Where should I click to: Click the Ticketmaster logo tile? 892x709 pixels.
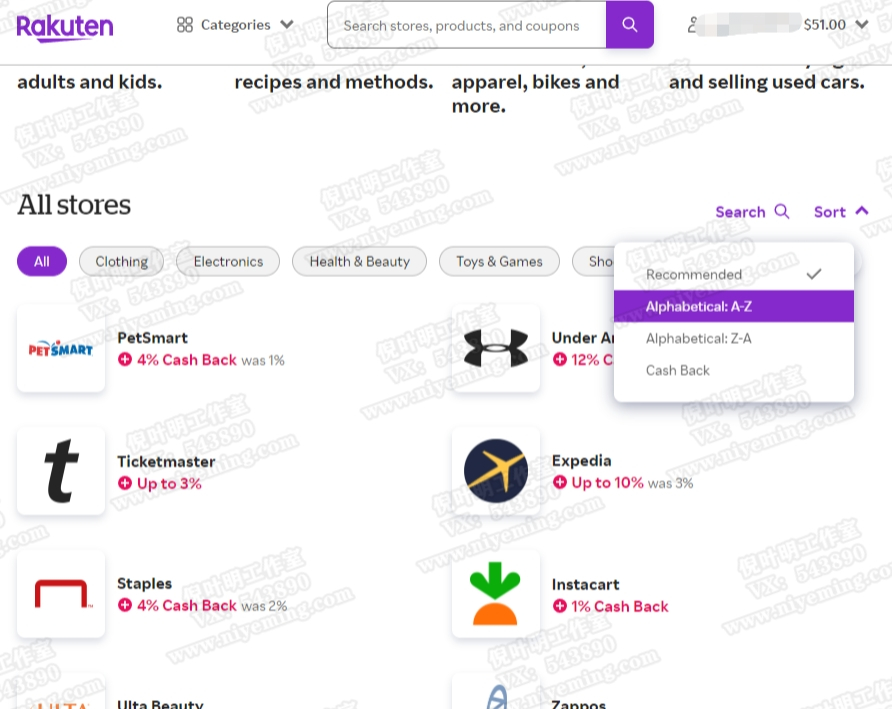pos(61,471)
